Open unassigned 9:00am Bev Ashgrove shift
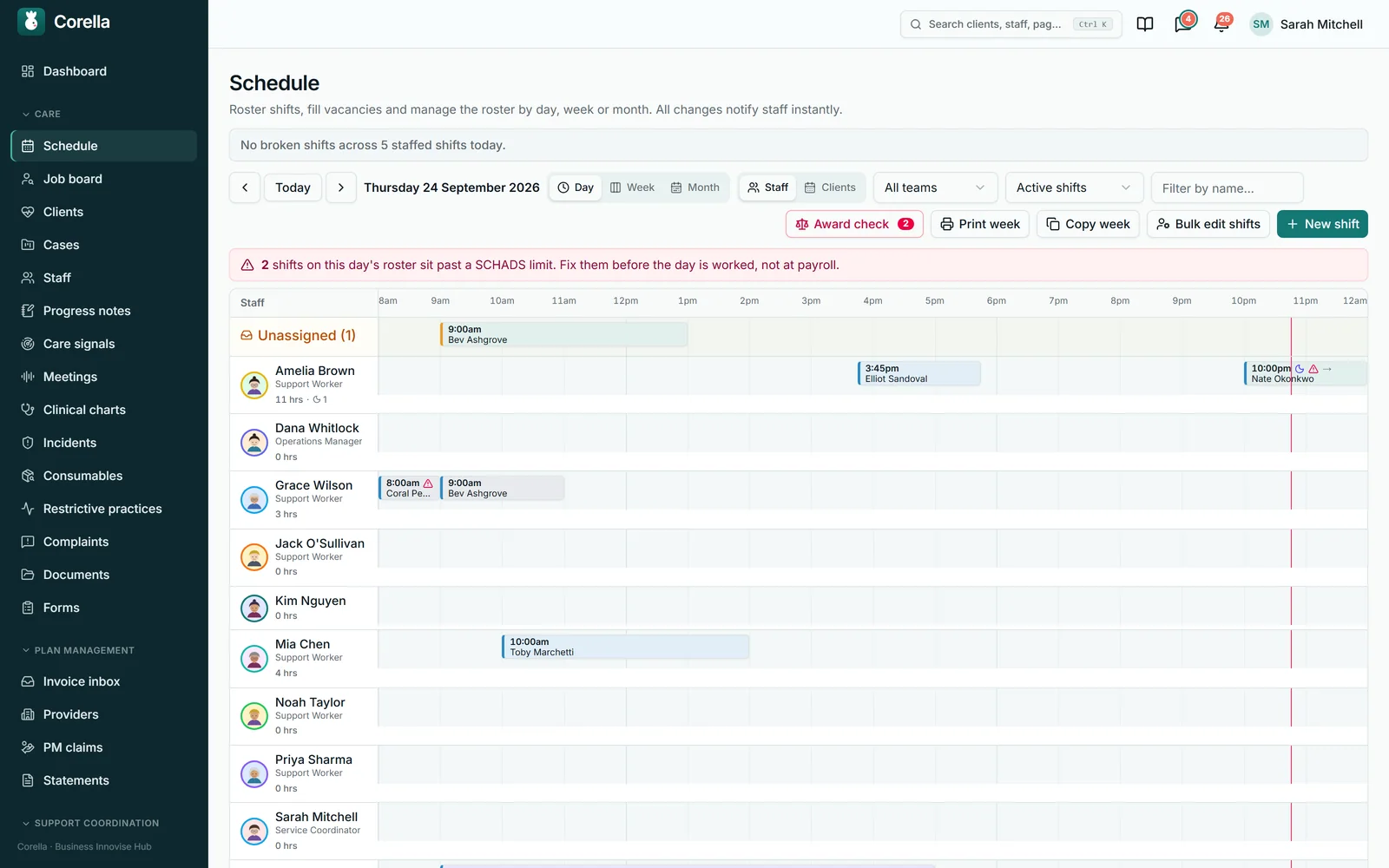 point(564,334)
